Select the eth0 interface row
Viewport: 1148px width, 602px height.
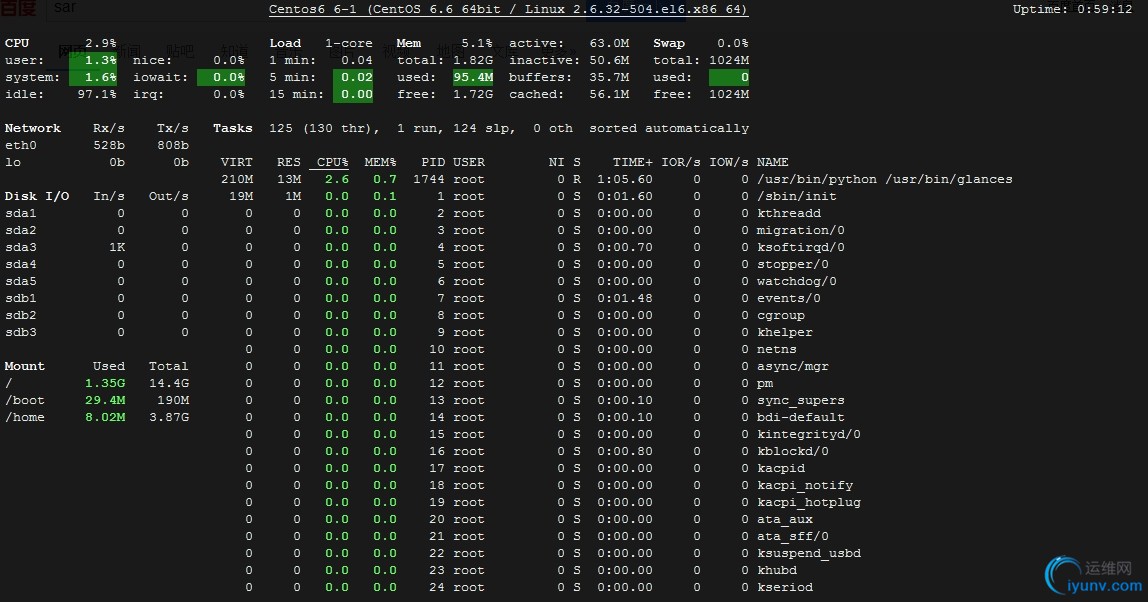tap(97, 145)
